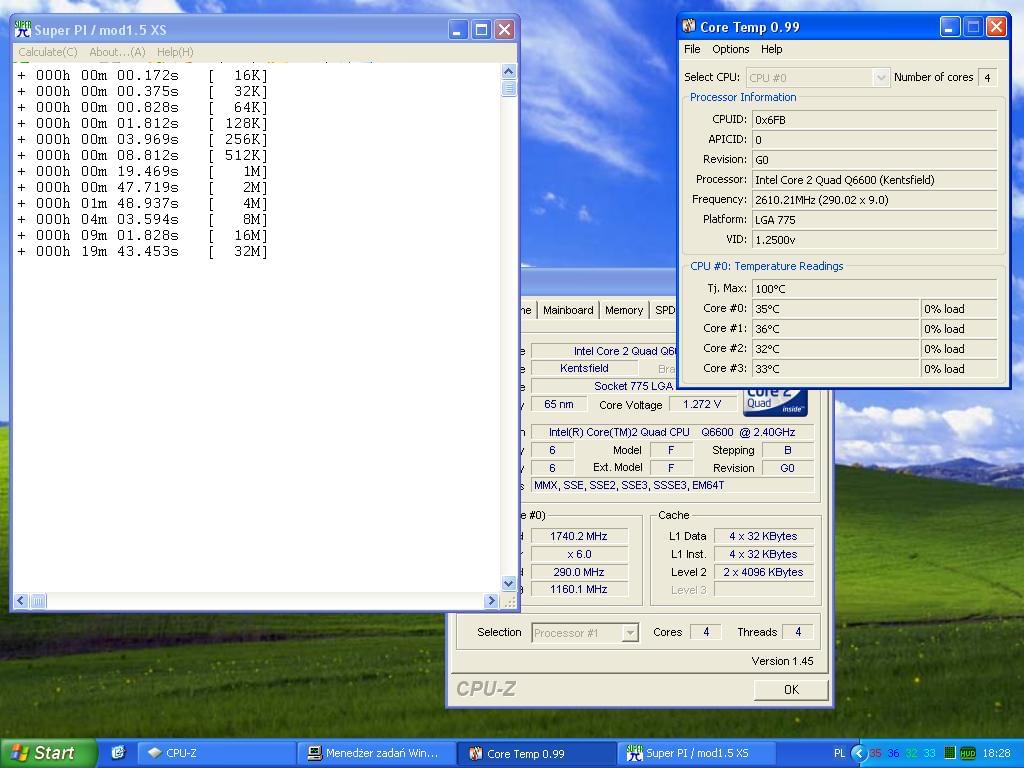Image resolution: width=1024 pixels, height=768 pixels.
Task: Click the Start button
Action: click(48, 753)
